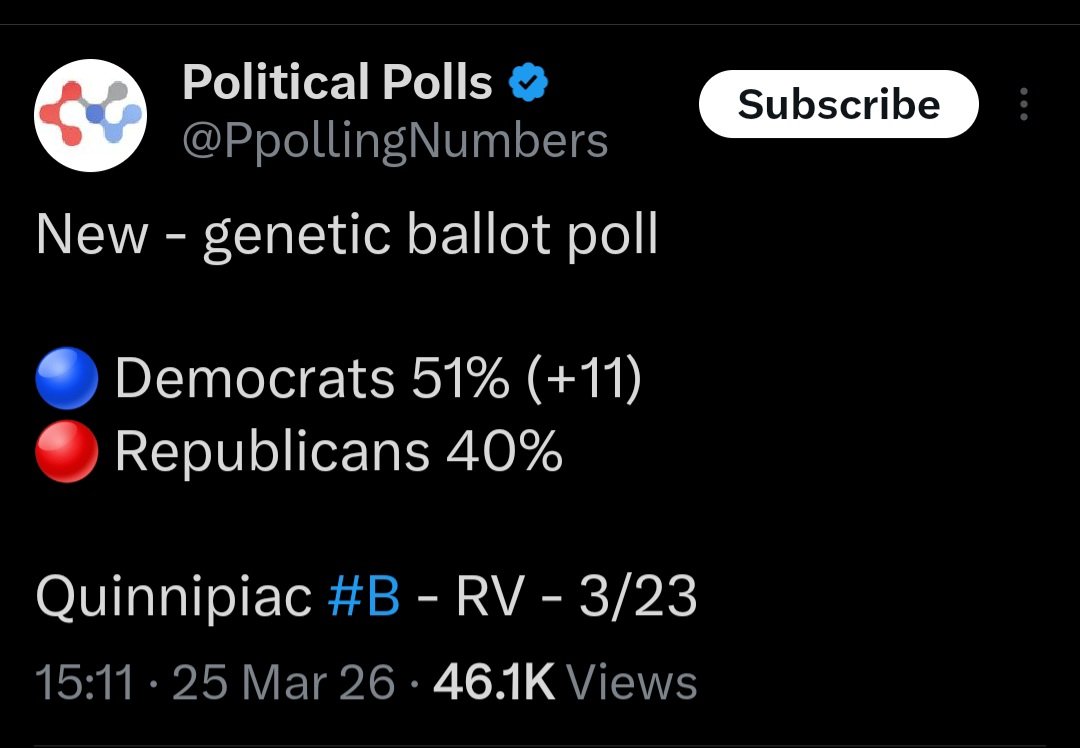Click the 15:11 timestamp
Viewport: 1080px width, 748px height.
(x=84, y=683)
